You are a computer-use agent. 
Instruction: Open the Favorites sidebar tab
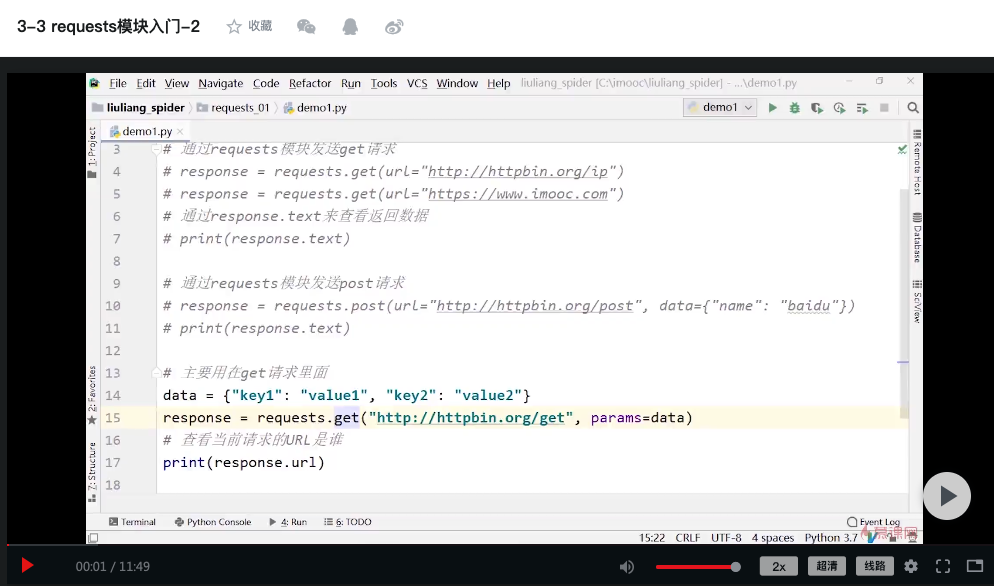point(92,393)
